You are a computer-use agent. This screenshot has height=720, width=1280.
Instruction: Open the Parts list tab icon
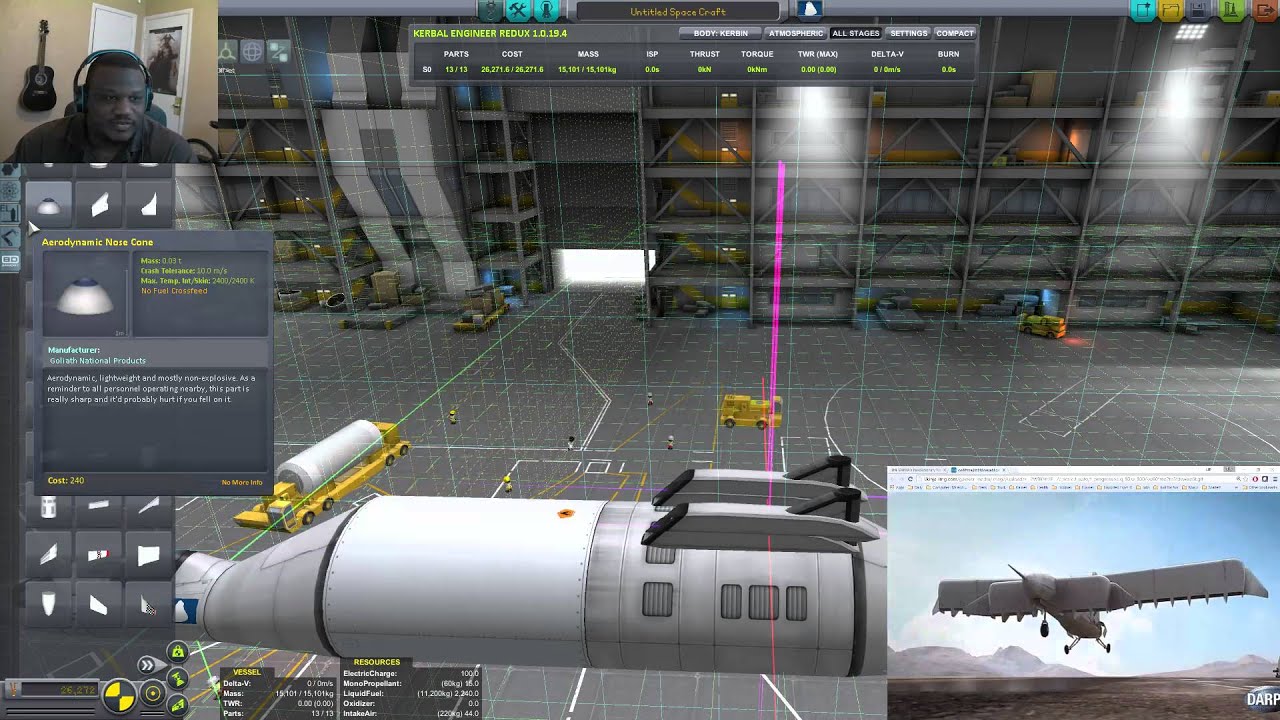point(490,10)
